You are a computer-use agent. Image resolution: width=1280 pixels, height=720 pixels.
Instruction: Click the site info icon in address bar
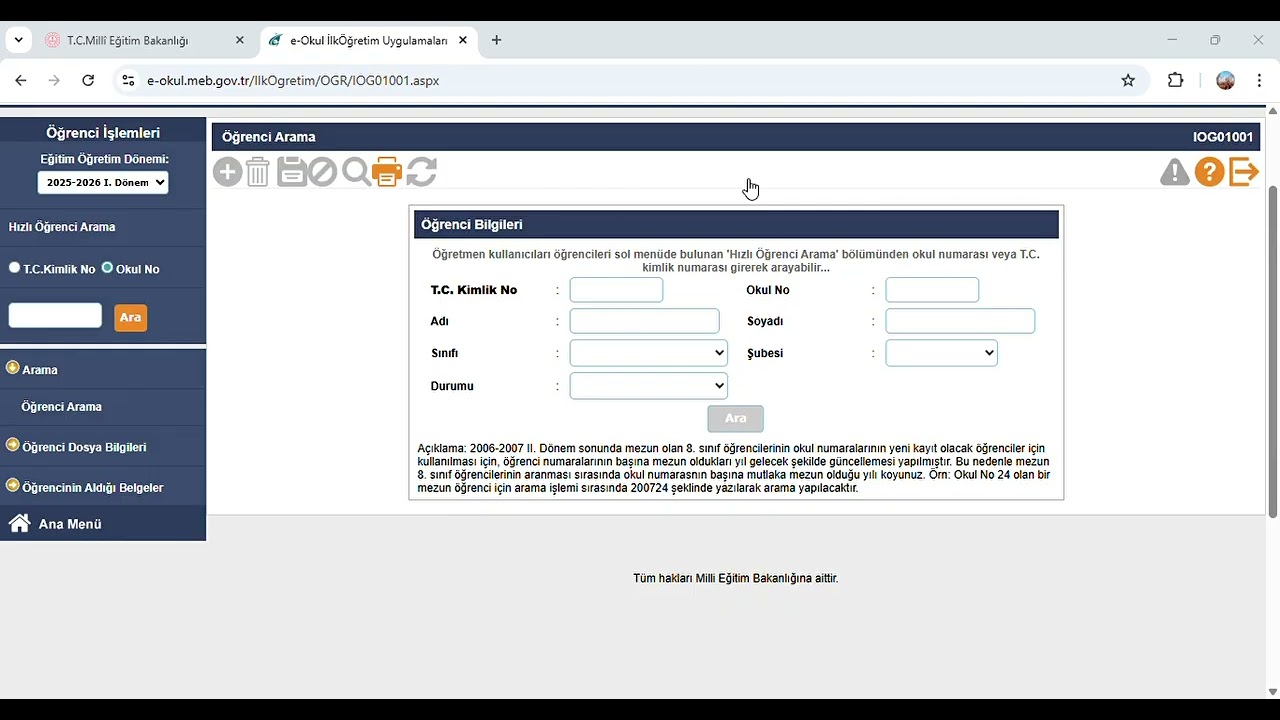coord(127,80)
